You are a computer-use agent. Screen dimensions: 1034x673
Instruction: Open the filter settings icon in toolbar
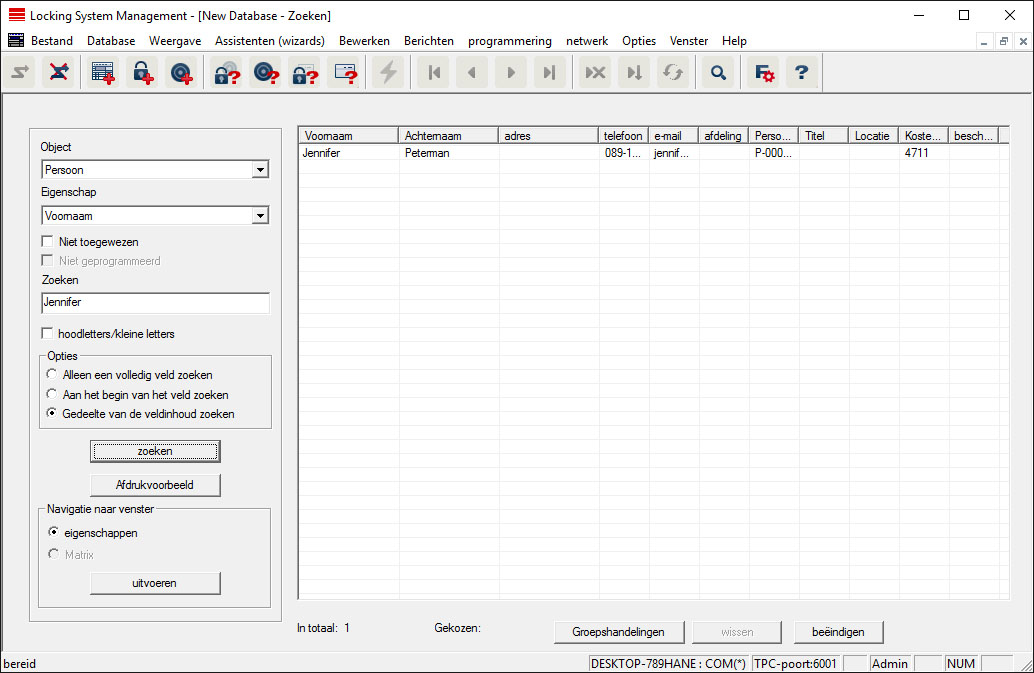click(764, 73)
